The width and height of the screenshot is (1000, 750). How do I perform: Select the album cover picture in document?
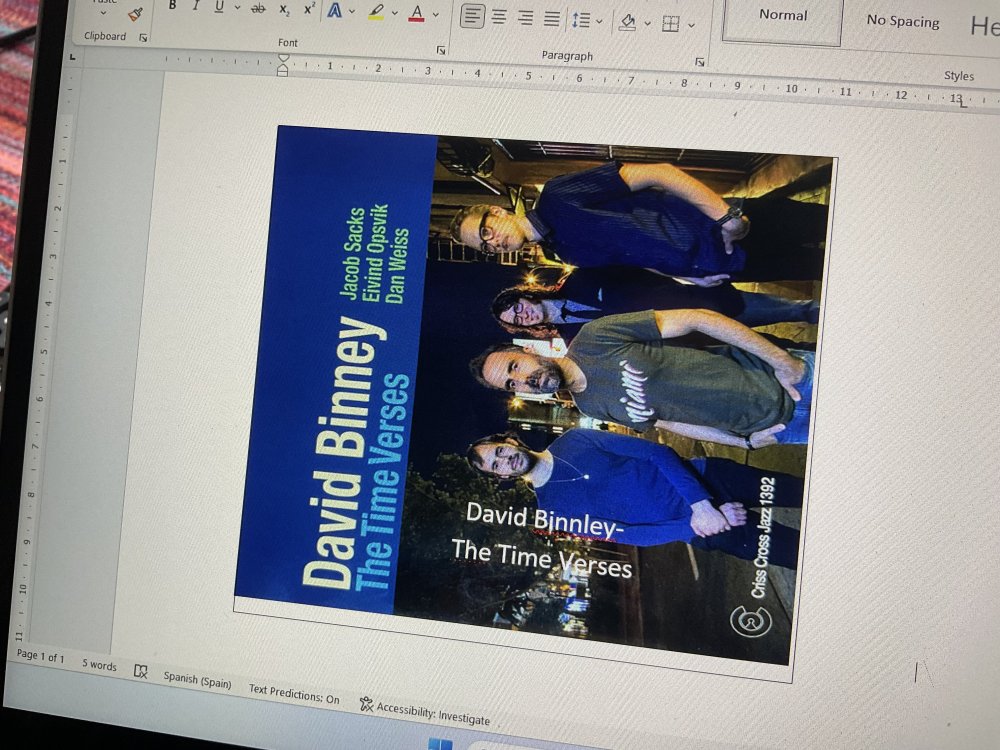536,395
